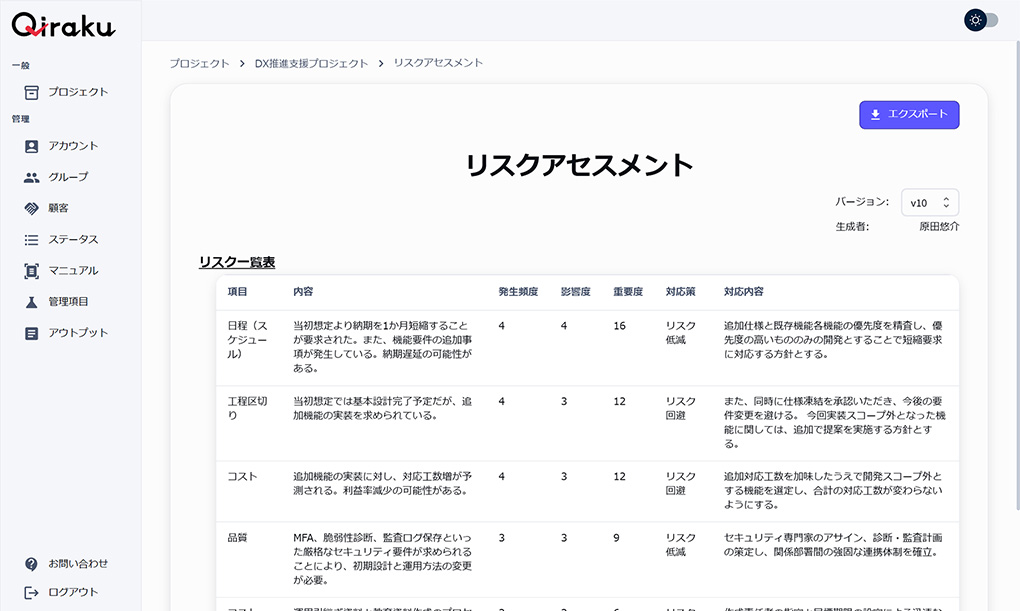Click the ステータス list icon
This screenshot has width=1020, height=611.
(x=31, y=240)
